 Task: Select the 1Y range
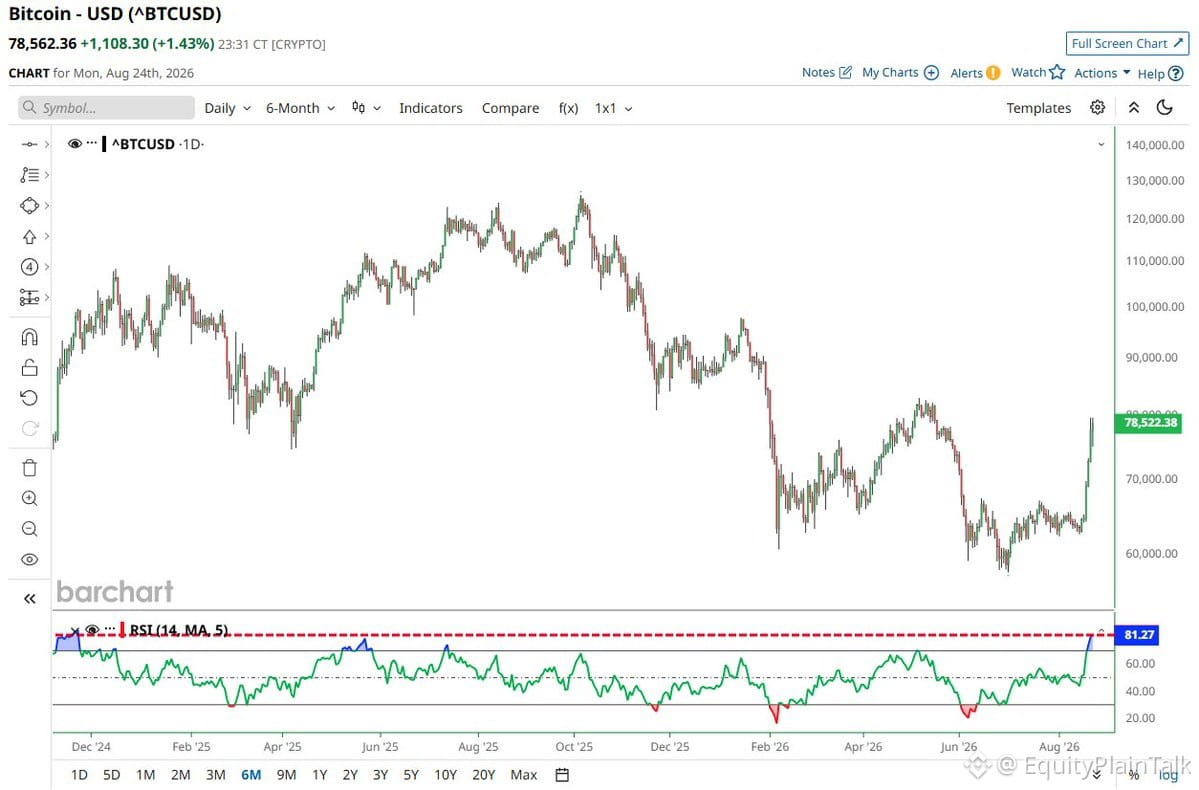[x=320, y=775]
